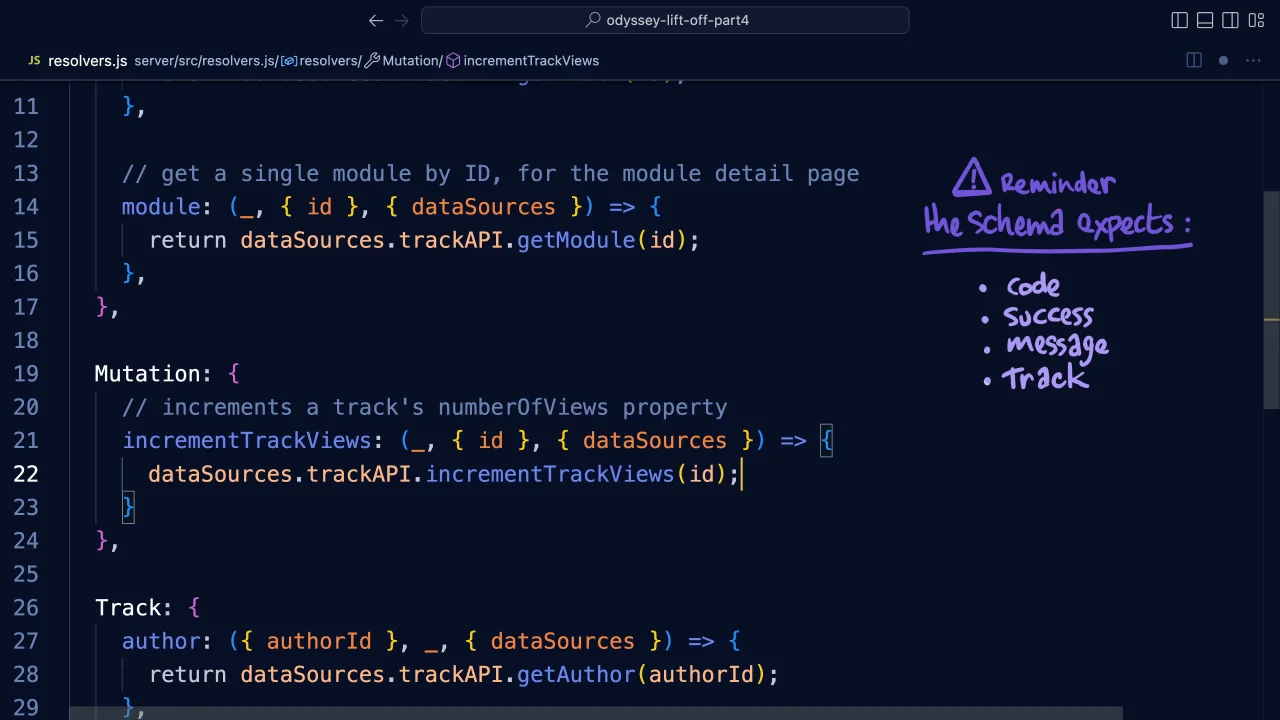Viewport: 1280px width, 720px height.
Task: Open the resolvers breadcrumb segment
Action: tap(322, 61)
